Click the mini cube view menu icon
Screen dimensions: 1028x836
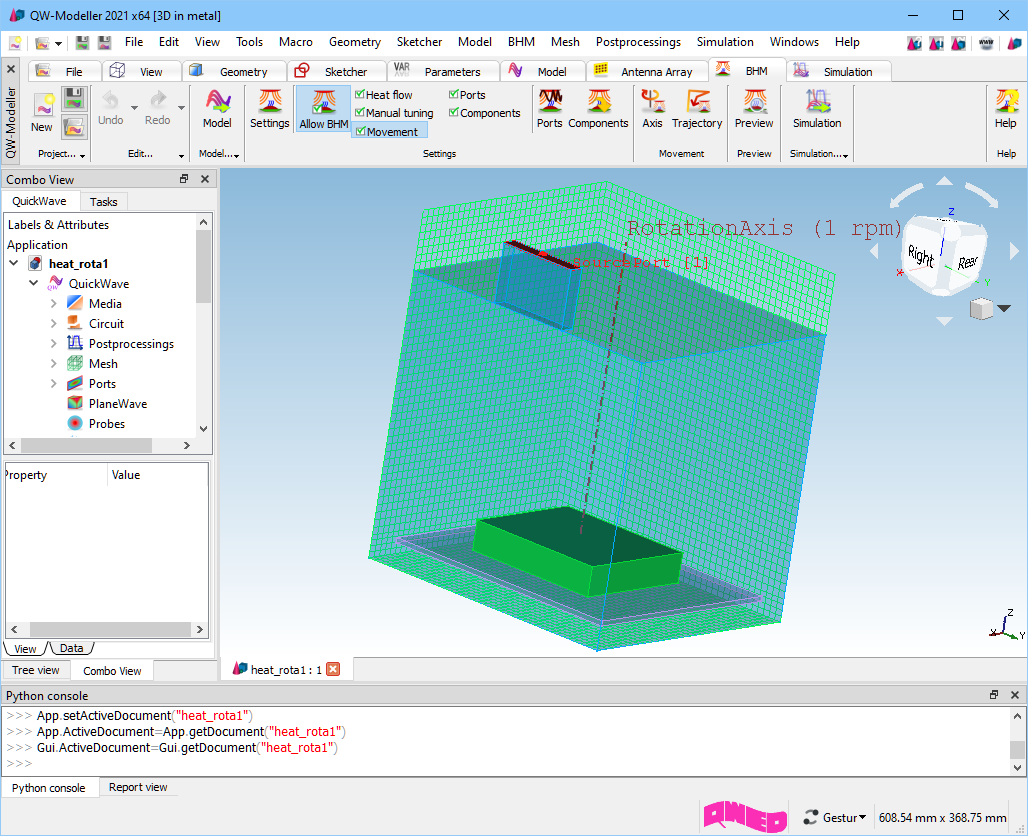[981, 308]
